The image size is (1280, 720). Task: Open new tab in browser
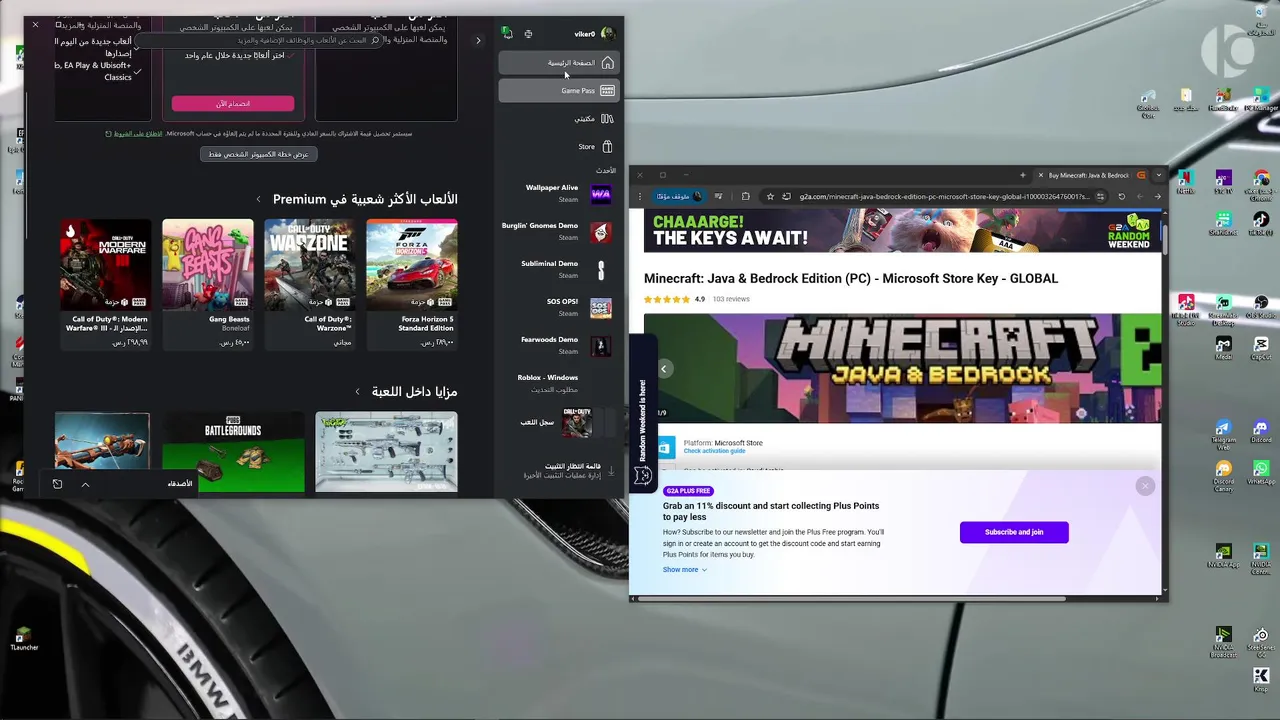coord(1022,175)
